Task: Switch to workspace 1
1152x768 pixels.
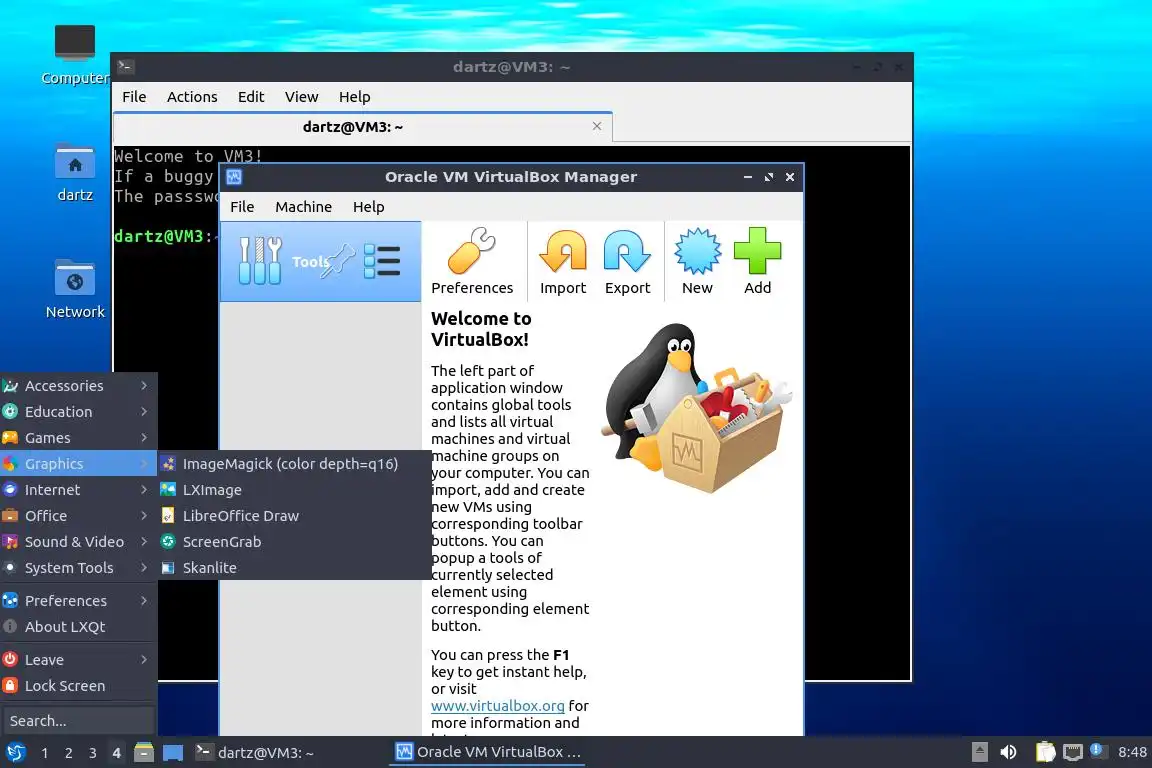Action: [45, 753]
